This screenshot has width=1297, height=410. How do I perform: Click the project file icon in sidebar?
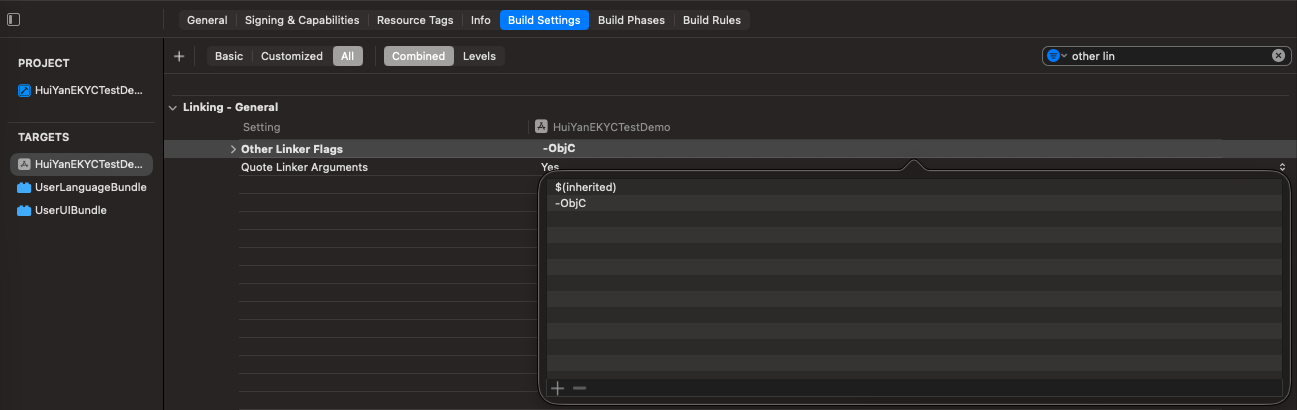(24, 90)
